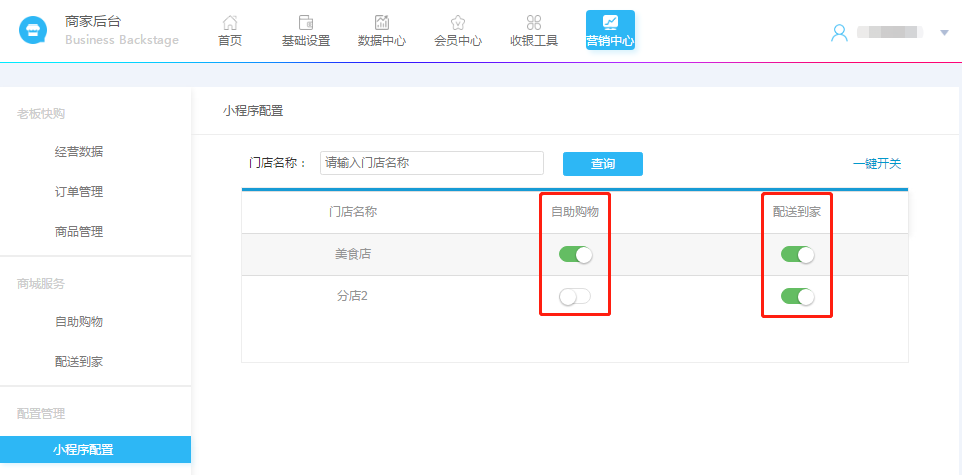Open 商品管理 sidebar item
The height and width of the screenshot is (475, 962).
point(79,232)
